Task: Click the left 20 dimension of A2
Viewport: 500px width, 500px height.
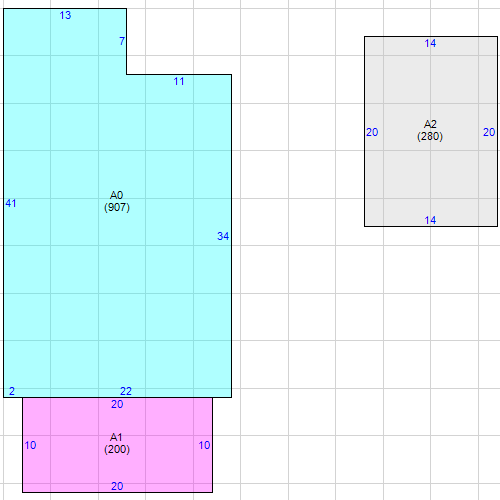Action: [372, 132]
